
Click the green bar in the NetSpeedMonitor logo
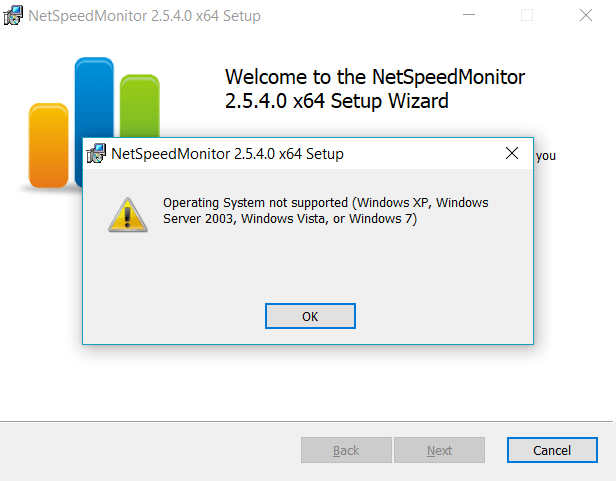(x=140, y=106)
